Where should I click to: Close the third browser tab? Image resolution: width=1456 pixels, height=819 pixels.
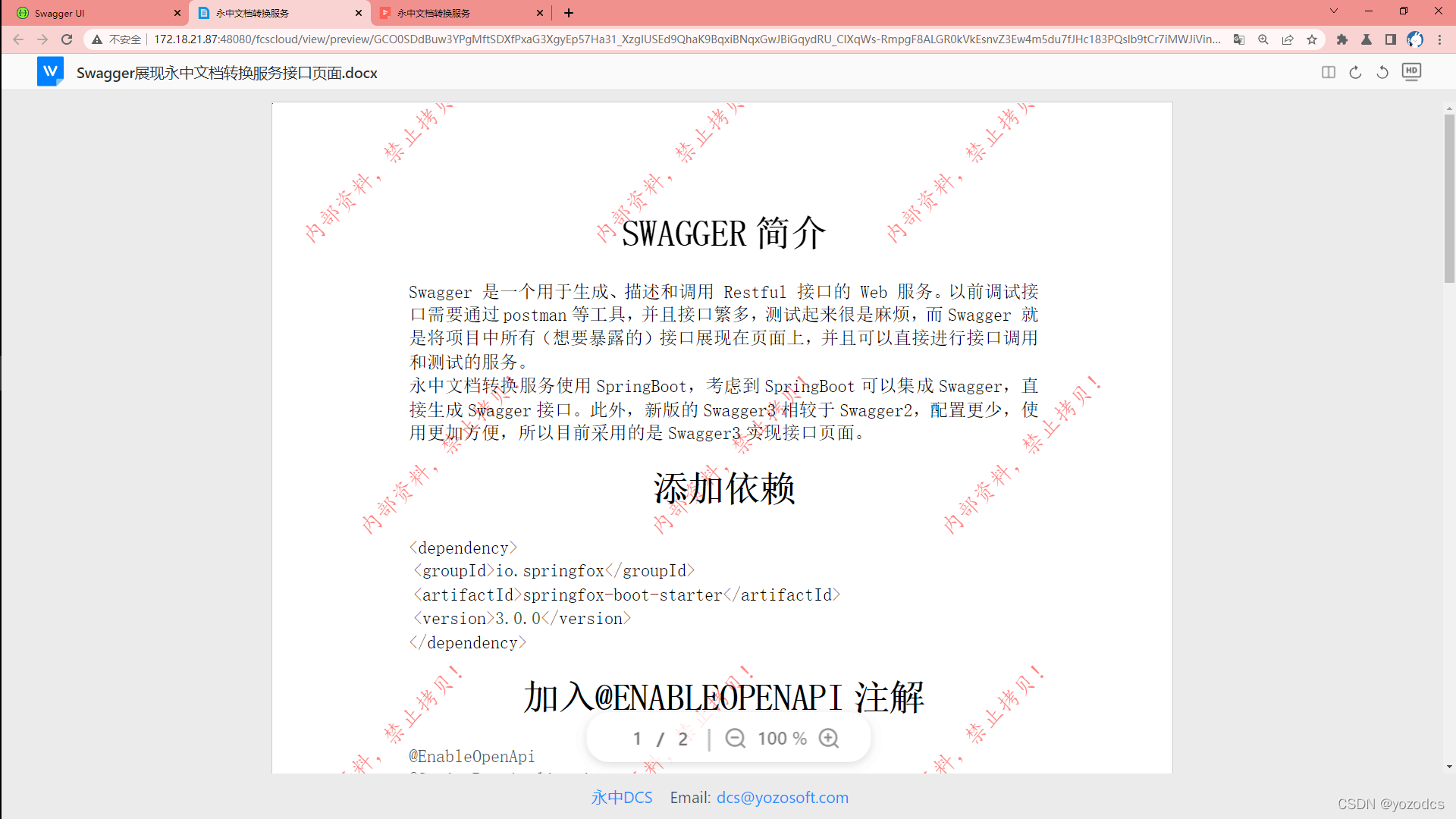coord(540,13)
